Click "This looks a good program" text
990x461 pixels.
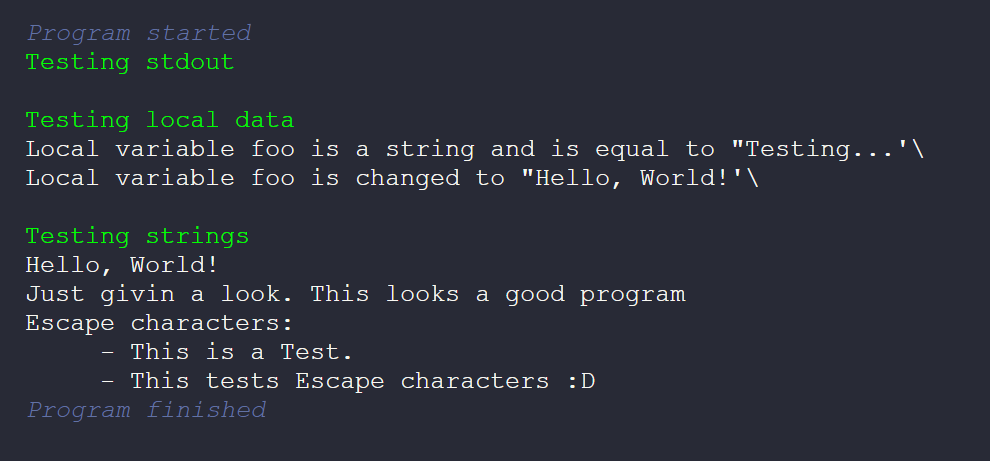[498, 295]
